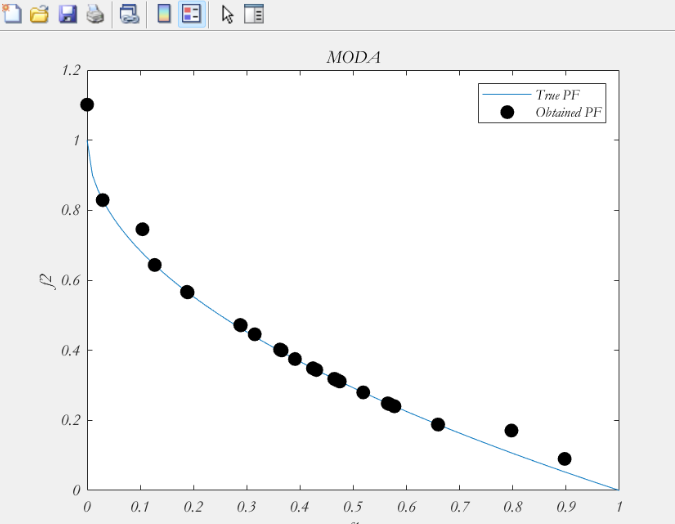Open the Property Inspector panel icon

tap(254, 14)
